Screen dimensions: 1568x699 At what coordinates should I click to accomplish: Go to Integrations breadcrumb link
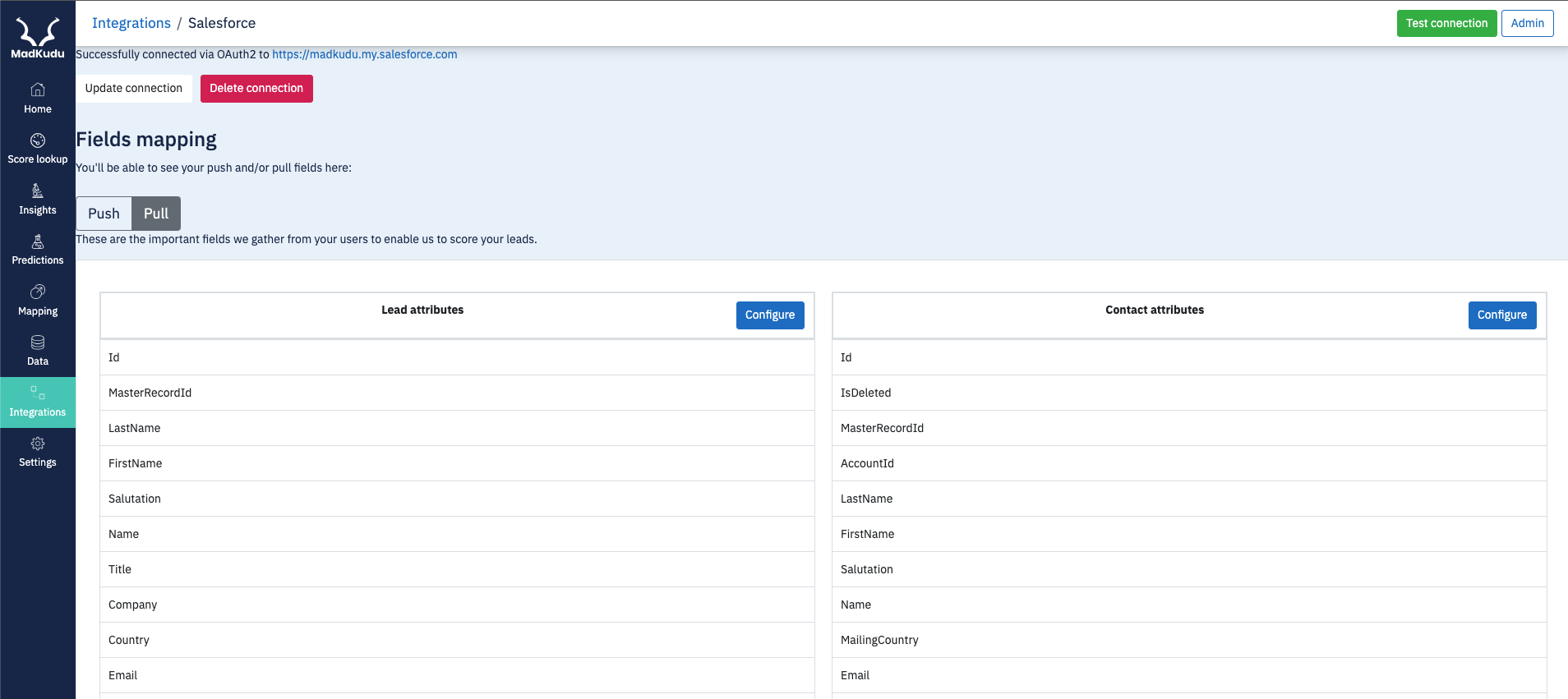click(x=131, y=23)
